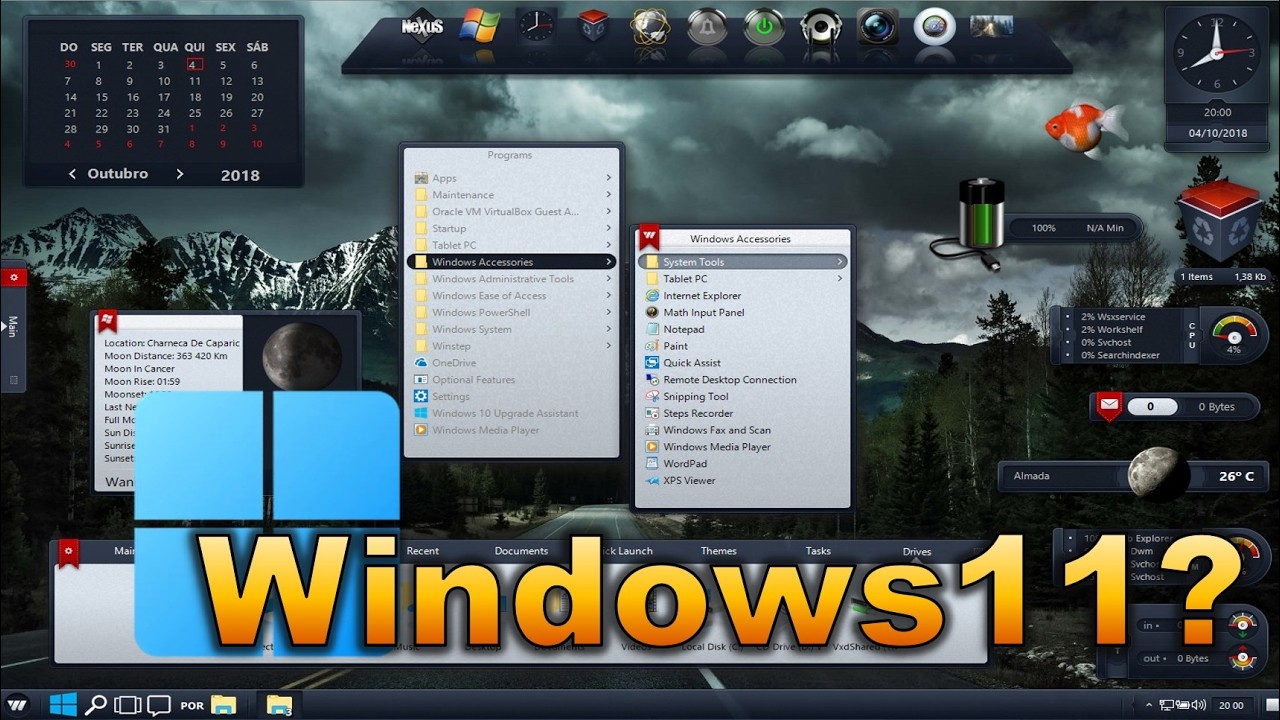Open taskbar Search magnifier
This screenshot has height=720, width=1280.
tap(95, 704)
